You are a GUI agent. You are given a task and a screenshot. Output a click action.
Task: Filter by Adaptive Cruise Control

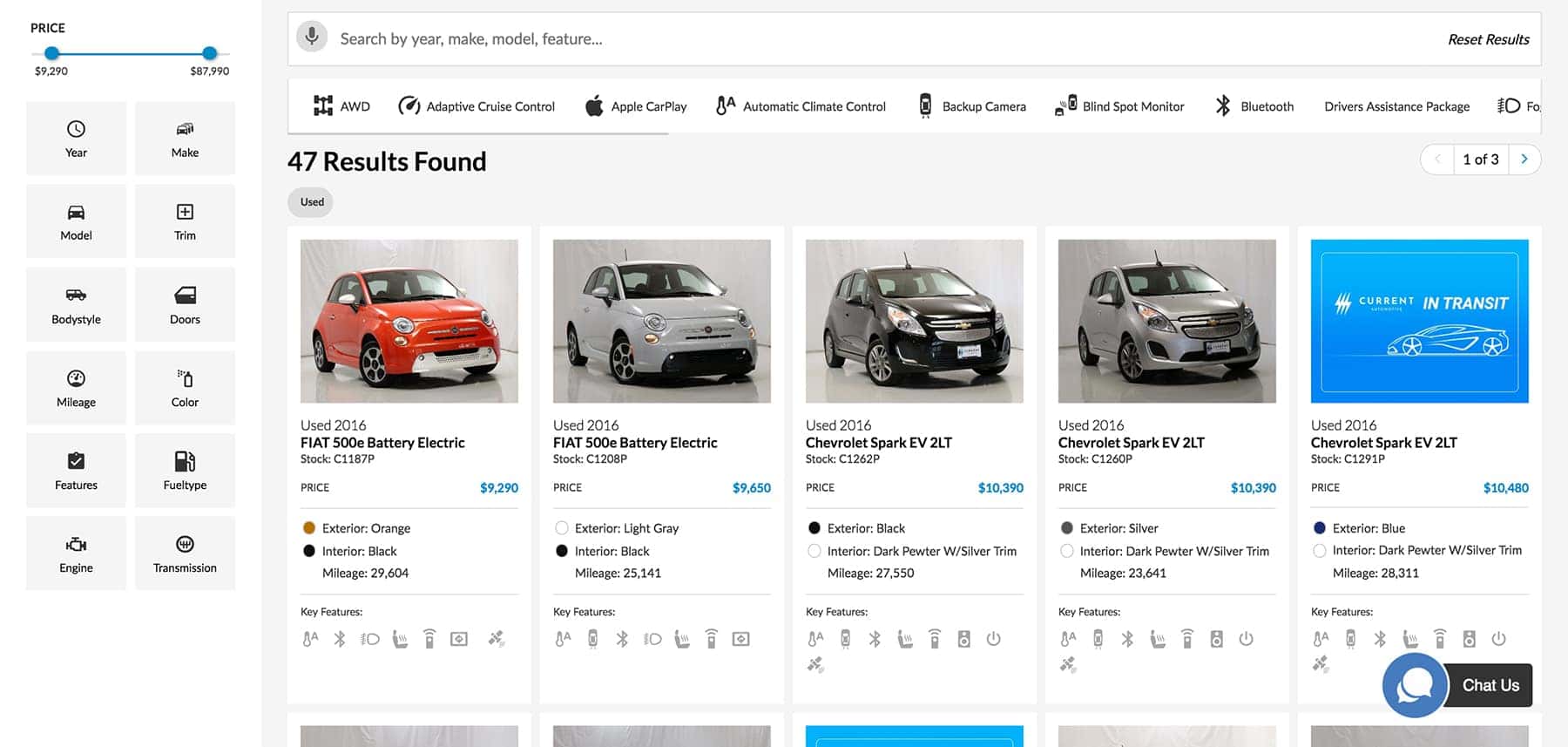point(476,106)
